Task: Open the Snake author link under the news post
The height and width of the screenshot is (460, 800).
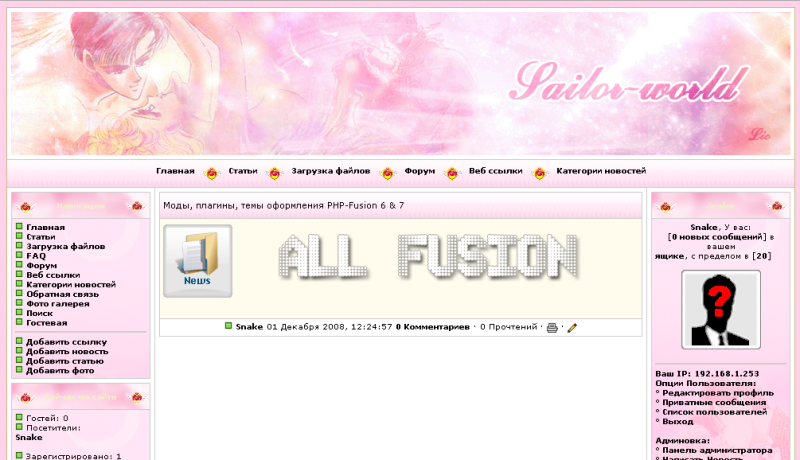Action: tap(249, 327)
